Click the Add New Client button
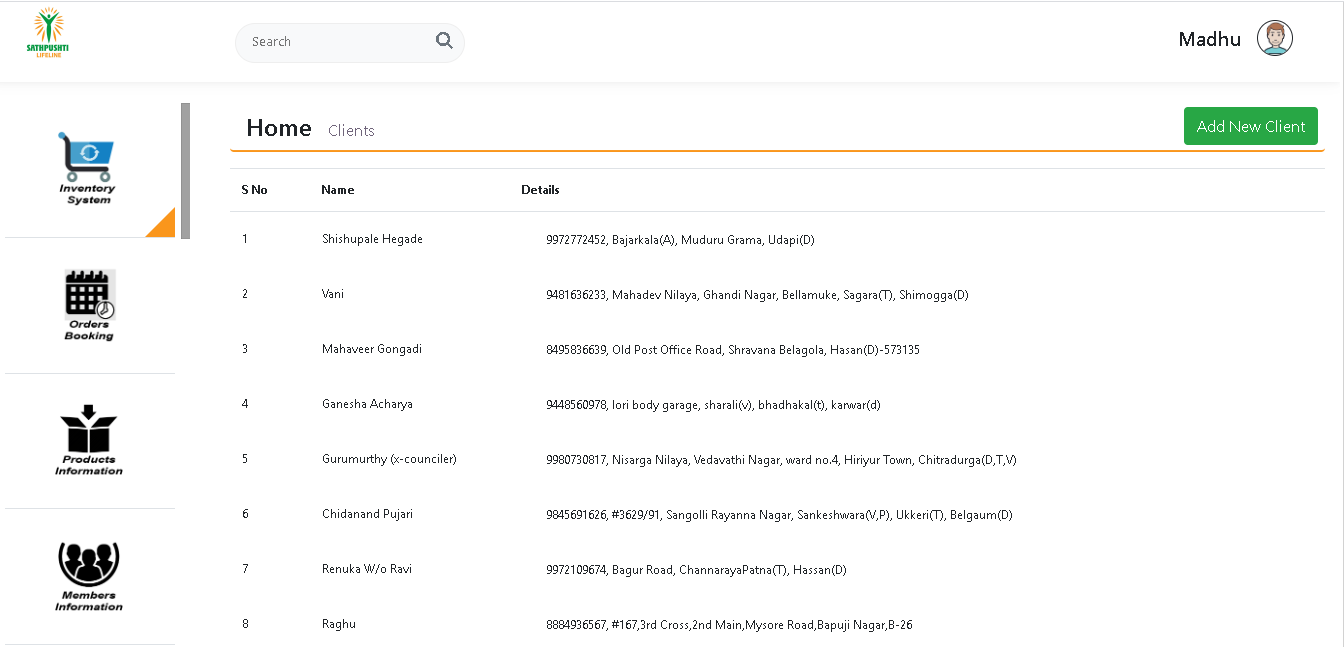The height and width of the screenshot is (647, 1344). pyautogui.click(x=1250, y=126)
